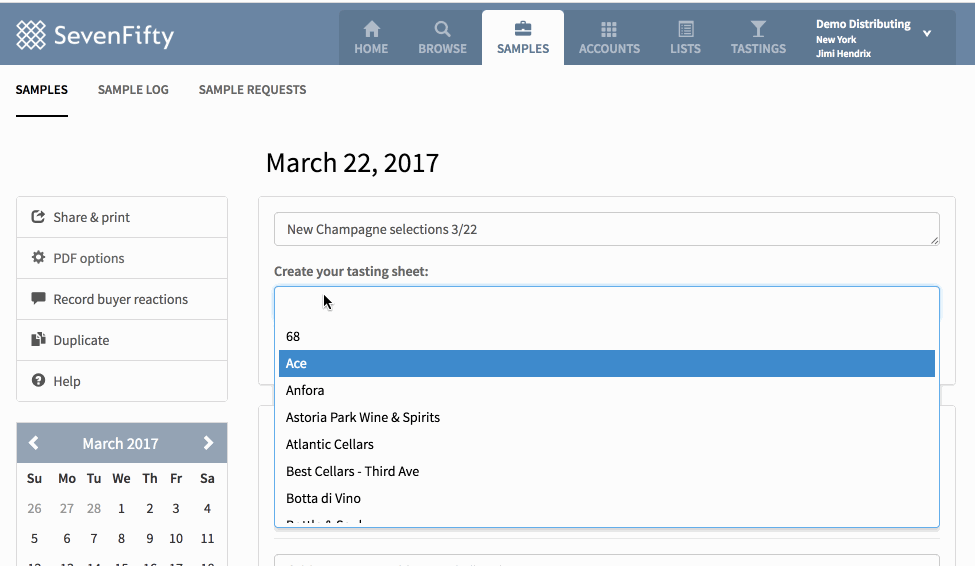Click the Home house icon
The width and height of the screenshot is (975, 566).
(x=371, y=29)
